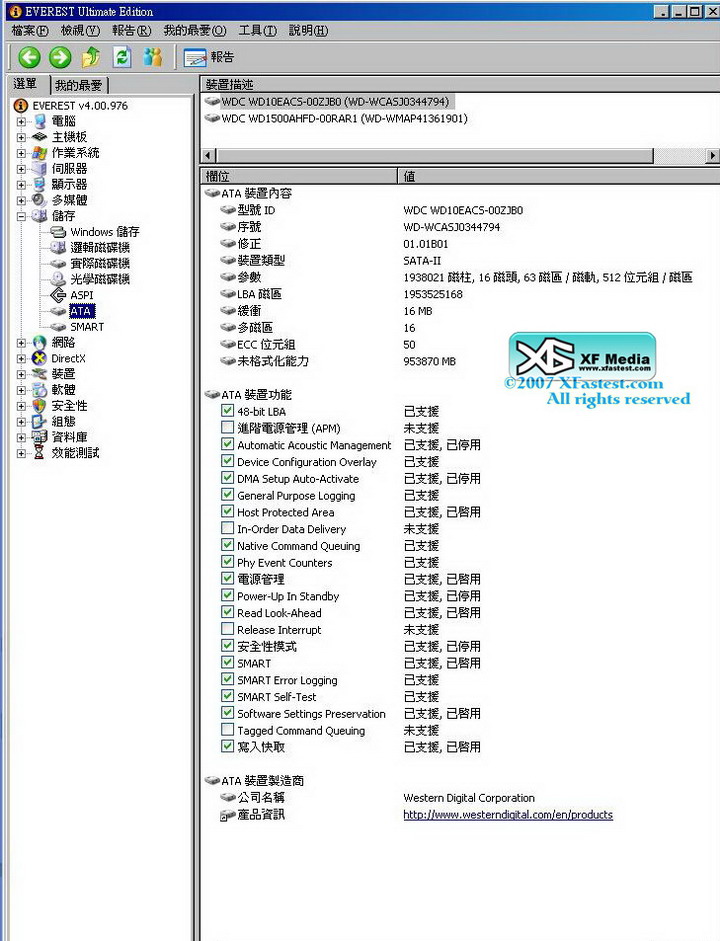Click the Up folder arrow toolbar icon
The width and height of the screenshot is (720, 941).
click(91, 57)
